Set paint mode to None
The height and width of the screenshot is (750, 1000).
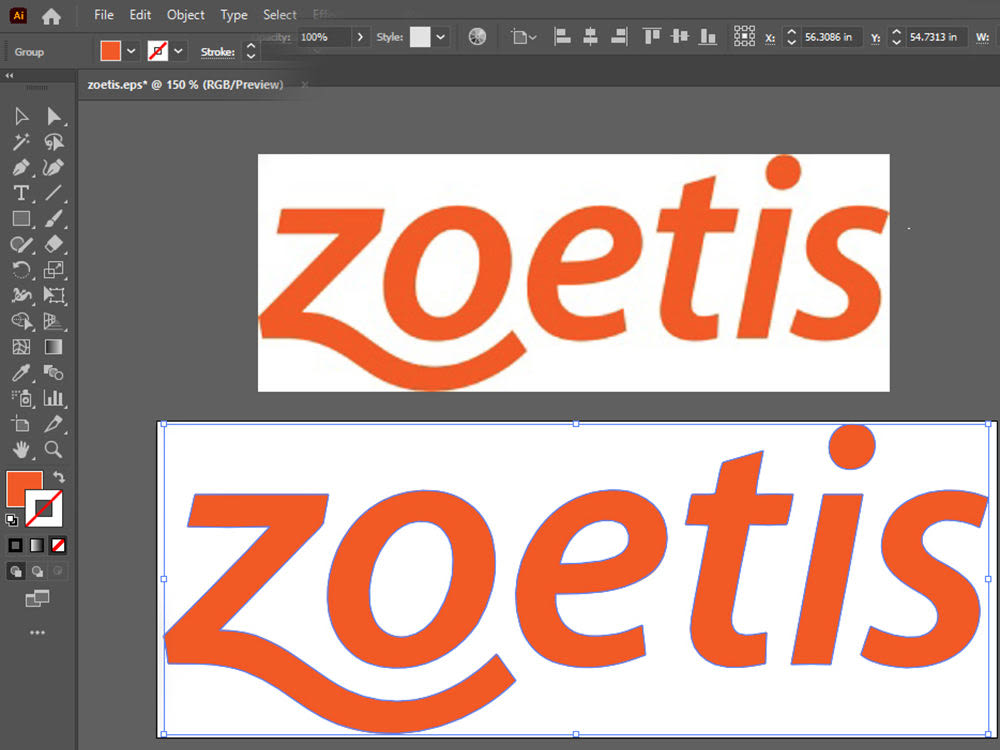58,545
